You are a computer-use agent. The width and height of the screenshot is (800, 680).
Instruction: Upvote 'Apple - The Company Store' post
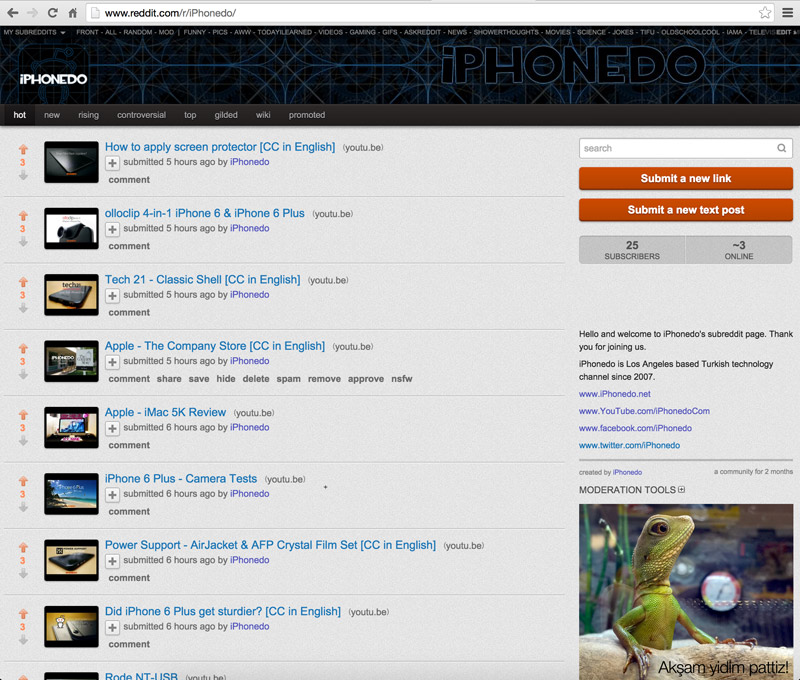[x=23, y=348]
